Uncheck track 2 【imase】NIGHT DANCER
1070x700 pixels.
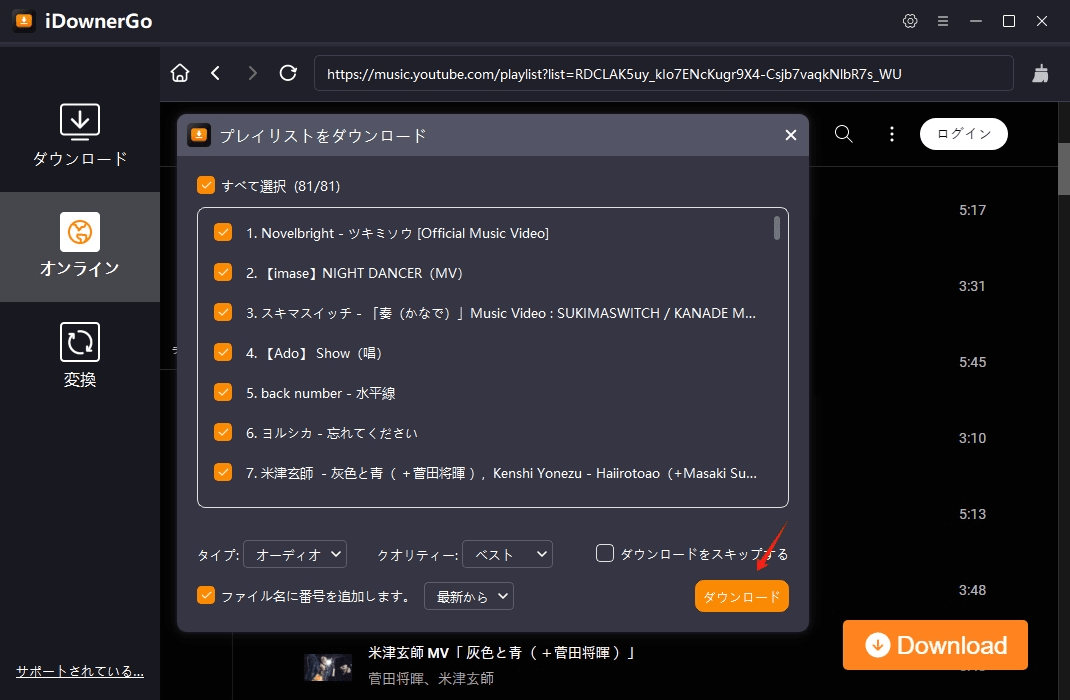coord(223,272)
